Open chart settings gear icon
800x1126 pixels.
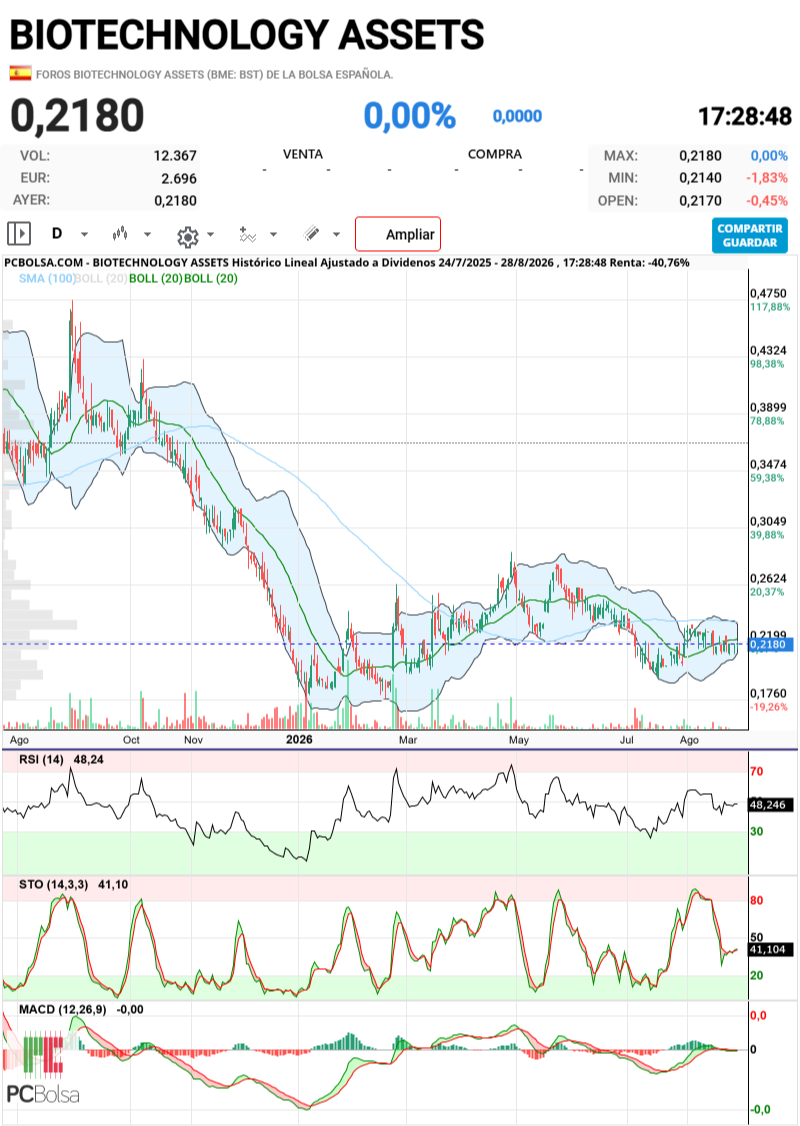click(187, 236)
